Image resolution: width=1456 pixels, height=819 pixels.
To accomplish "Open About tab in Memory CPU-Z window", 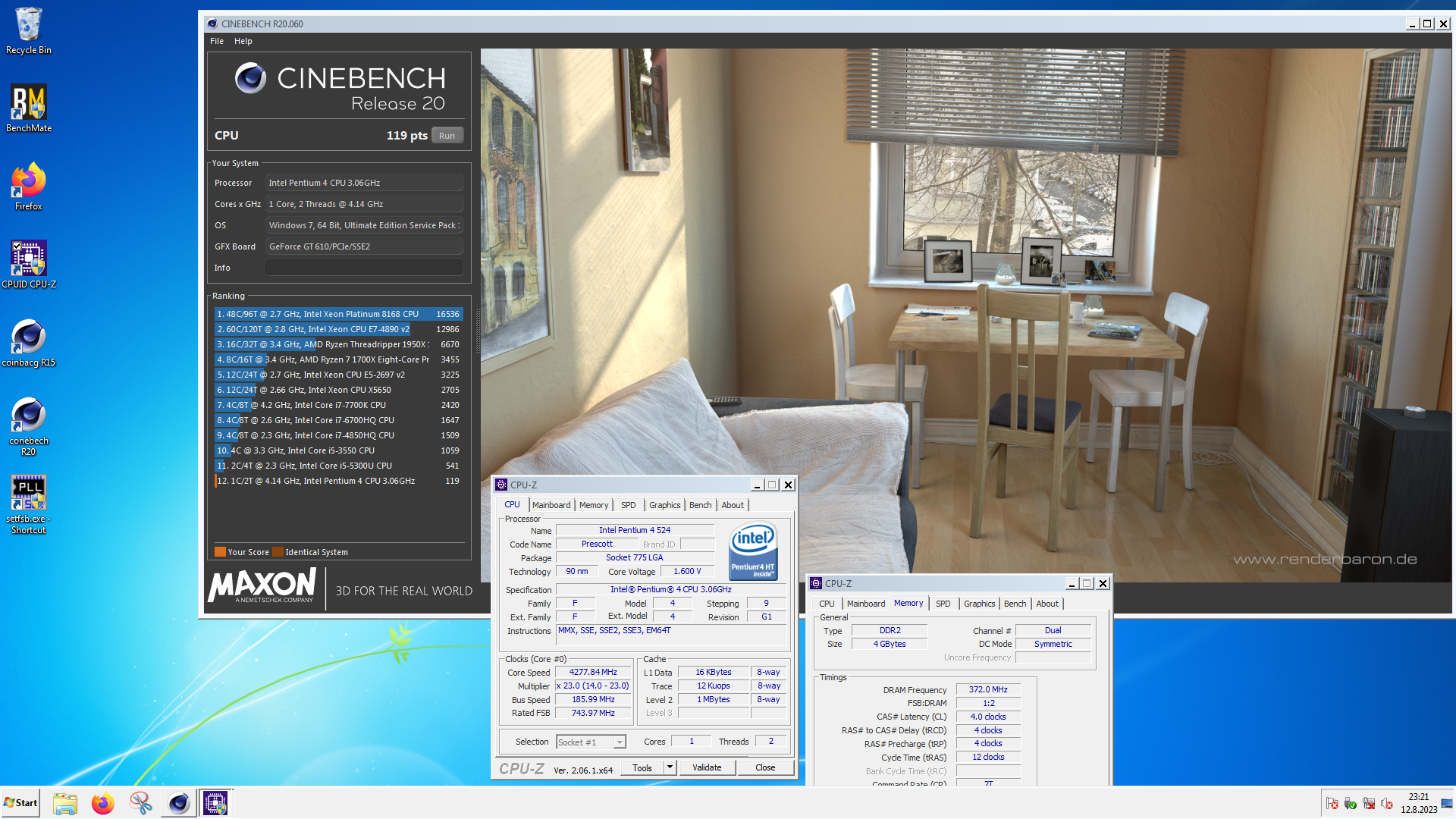I will point(1047,604).
